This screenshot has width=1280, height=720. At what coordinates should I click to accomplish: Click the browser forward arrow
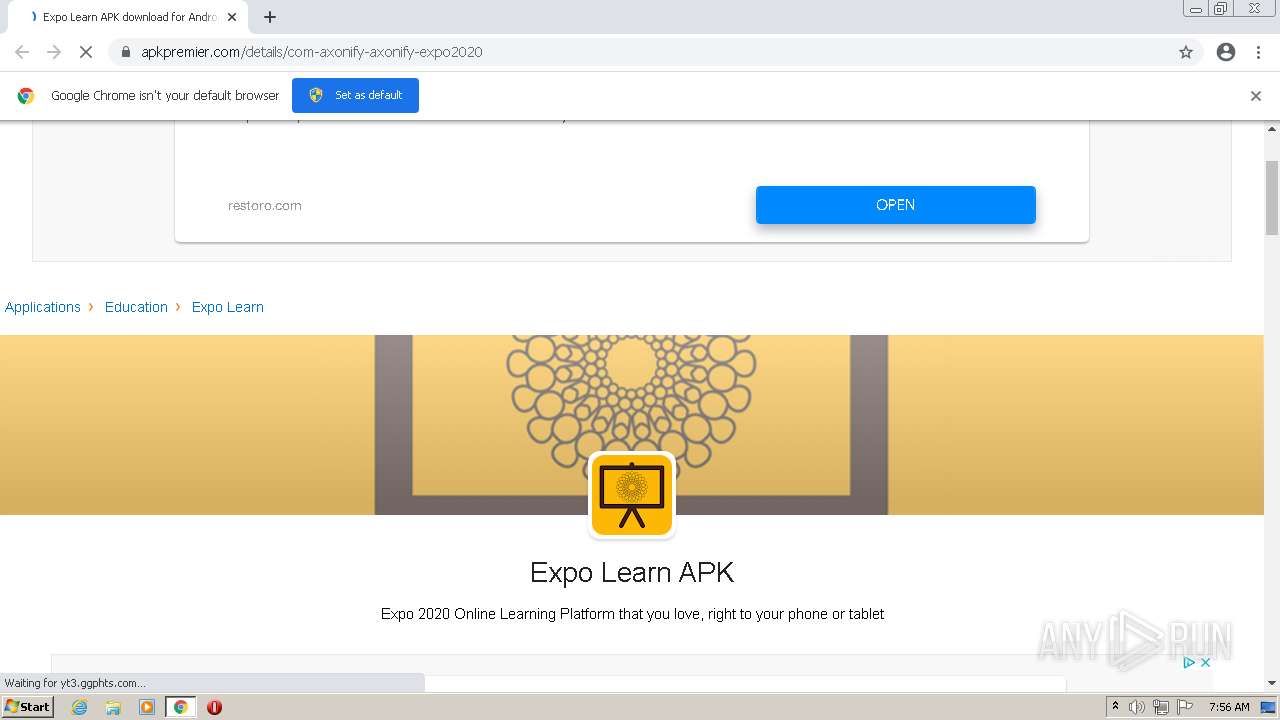pos(54,52)
